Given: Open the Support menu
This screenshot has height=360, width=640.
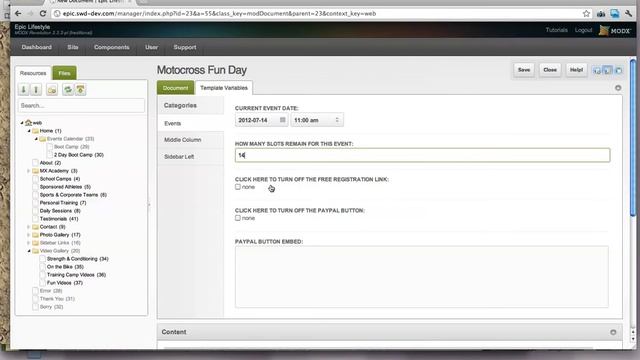Looking at the screenshot, I should [185, 47].
